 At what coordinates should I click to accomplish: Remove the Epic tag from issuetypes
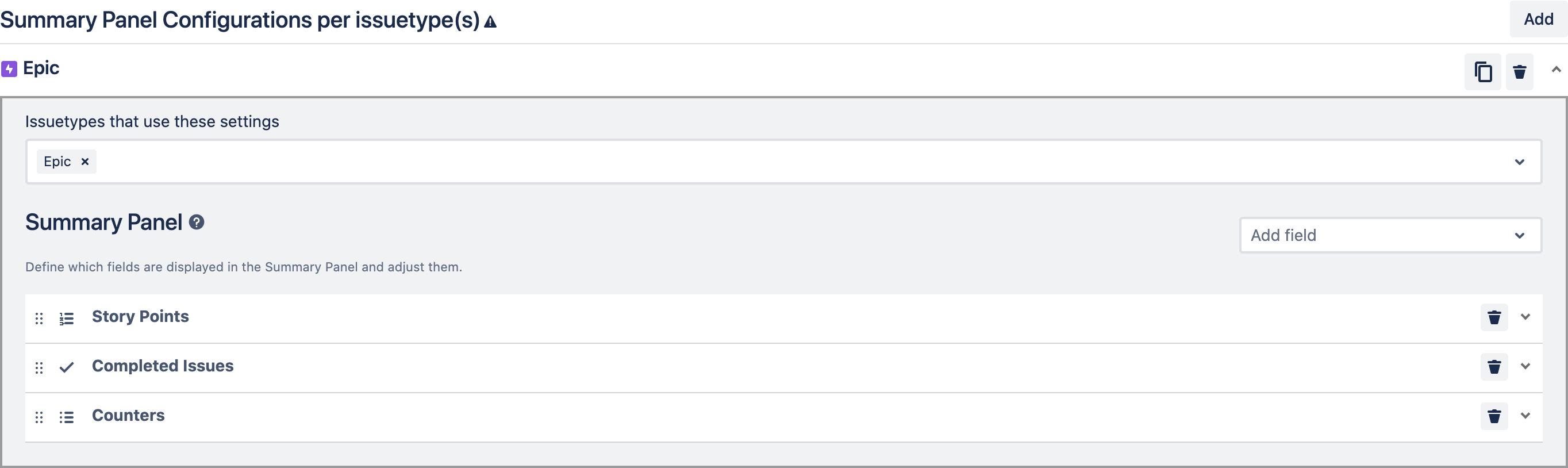point(84,162)
